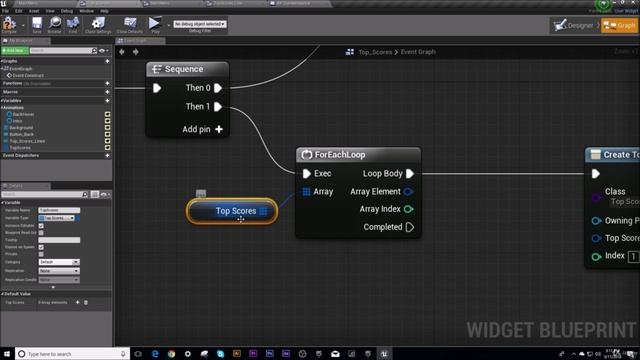Open the debug object filter dropdown
The height and width of the screenshot is (360, 640).
200,24
